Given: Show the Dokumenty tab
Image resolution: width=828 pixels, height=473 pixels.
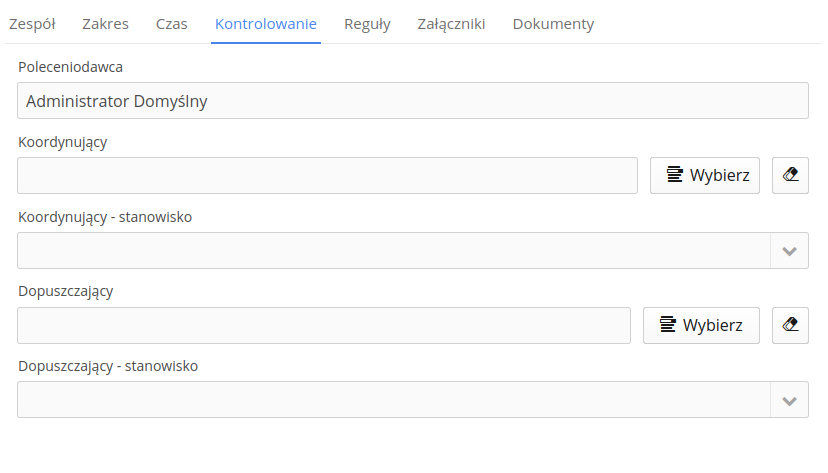Looking at the screenshot, I should 553,24.
